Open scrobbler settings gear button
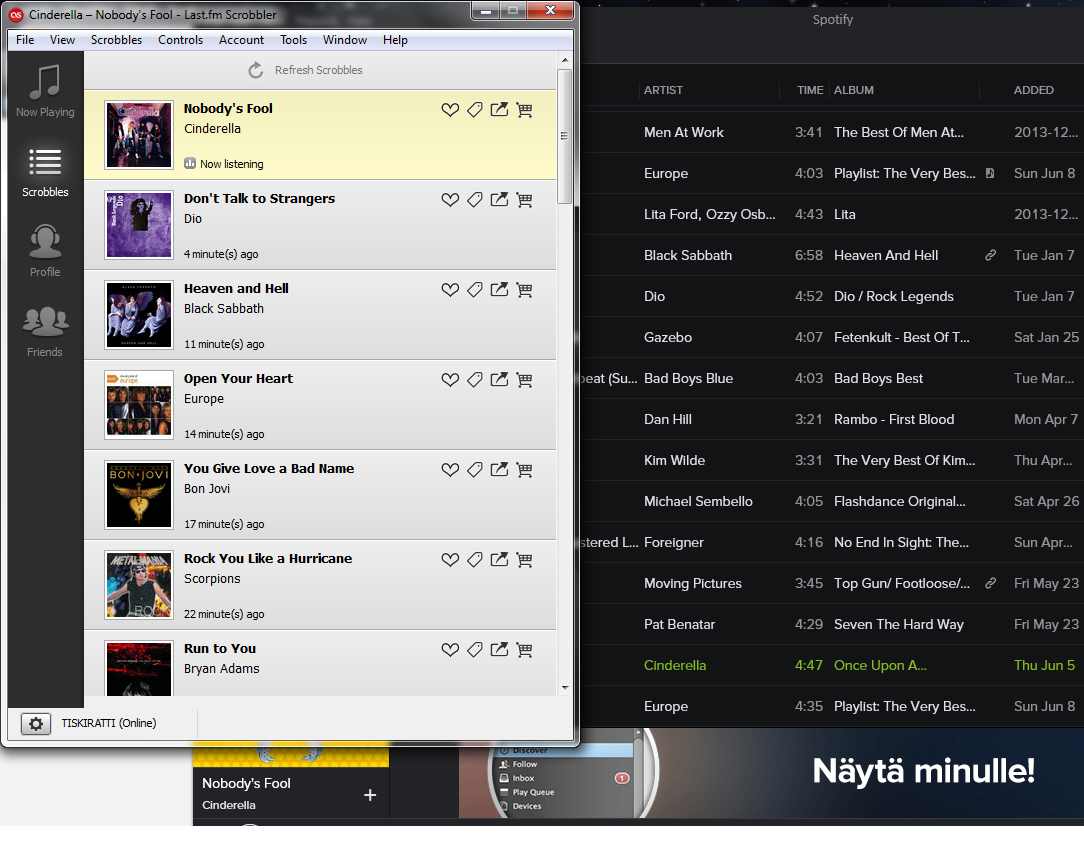 click(x=35, y=724)
